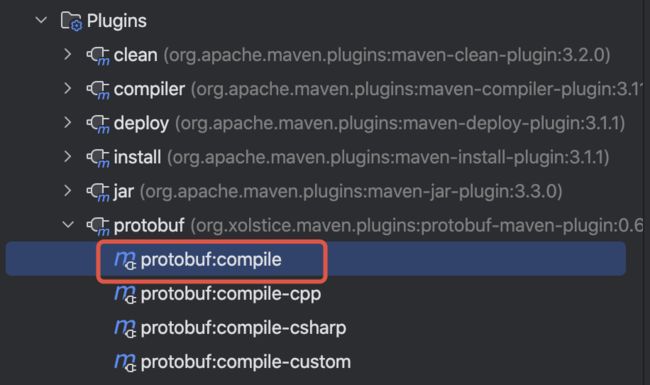The height and width of the screenshot is (385, 650).
Task: Expand the compiler plugin chevron
Action: pos(68,88)
